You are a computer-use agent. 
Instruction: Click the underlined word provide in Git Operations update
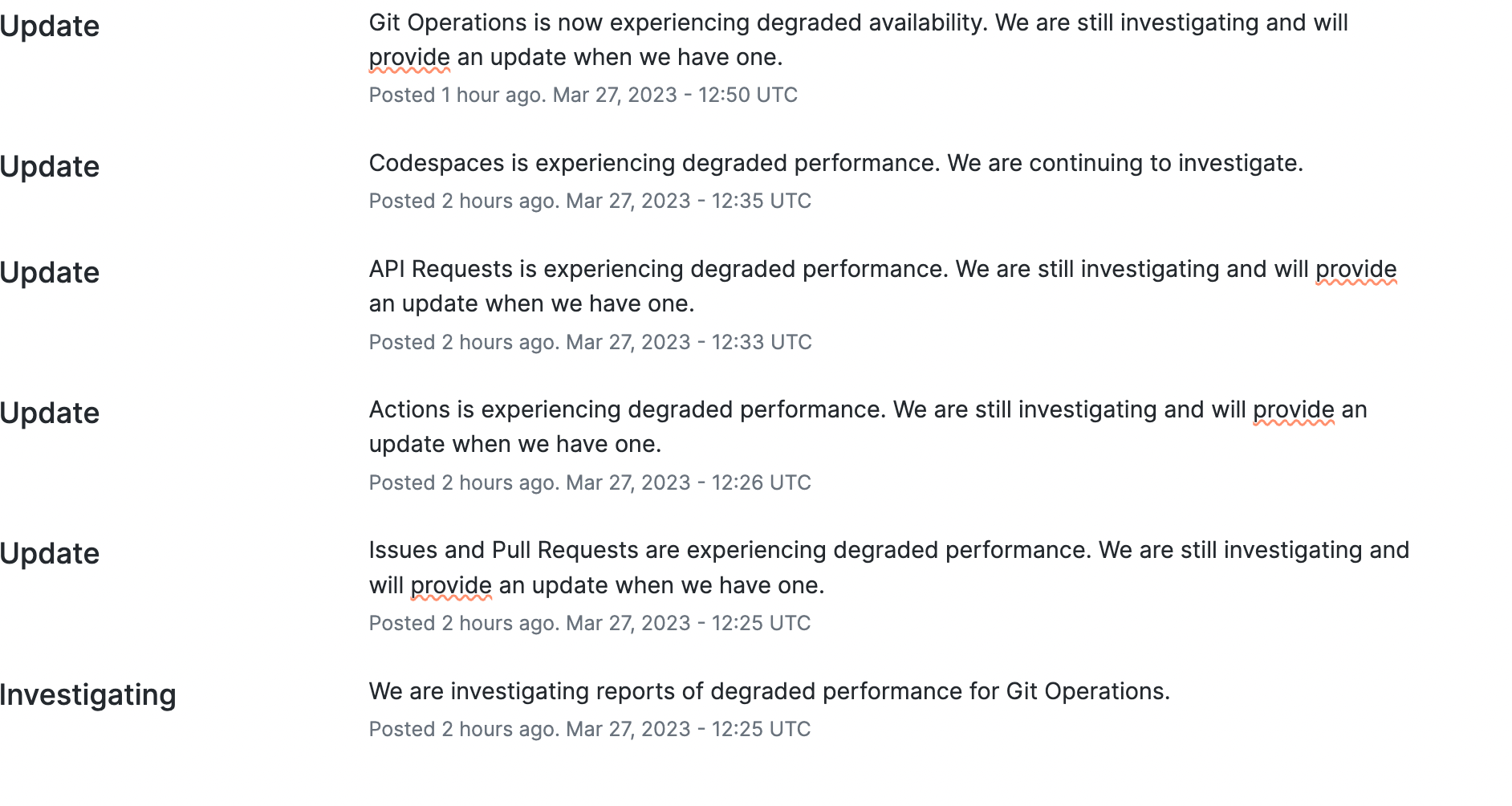point(409,58)
